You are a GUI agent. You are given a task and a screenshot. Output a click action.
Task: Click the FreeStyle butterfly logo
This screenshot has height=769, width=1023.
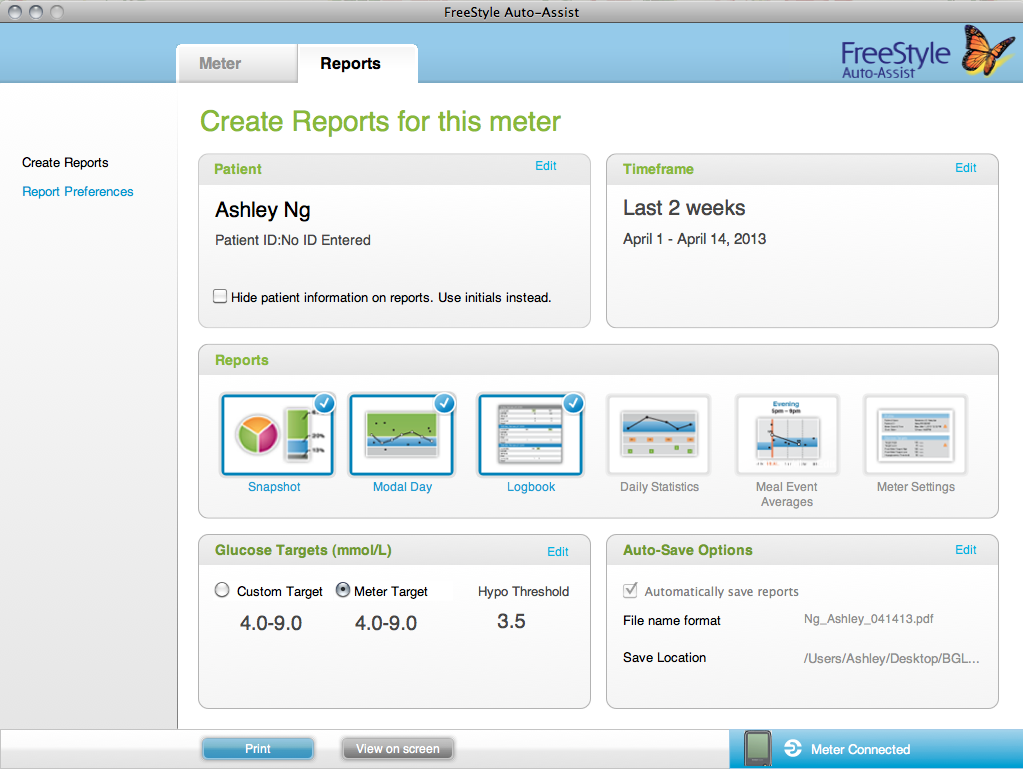[x=986, y=49]
